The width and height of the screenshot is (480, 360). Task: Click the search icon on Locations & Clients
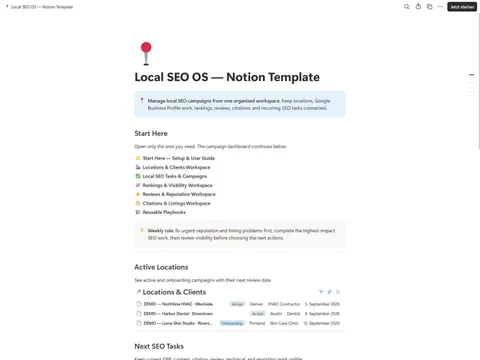click(338, 292)
